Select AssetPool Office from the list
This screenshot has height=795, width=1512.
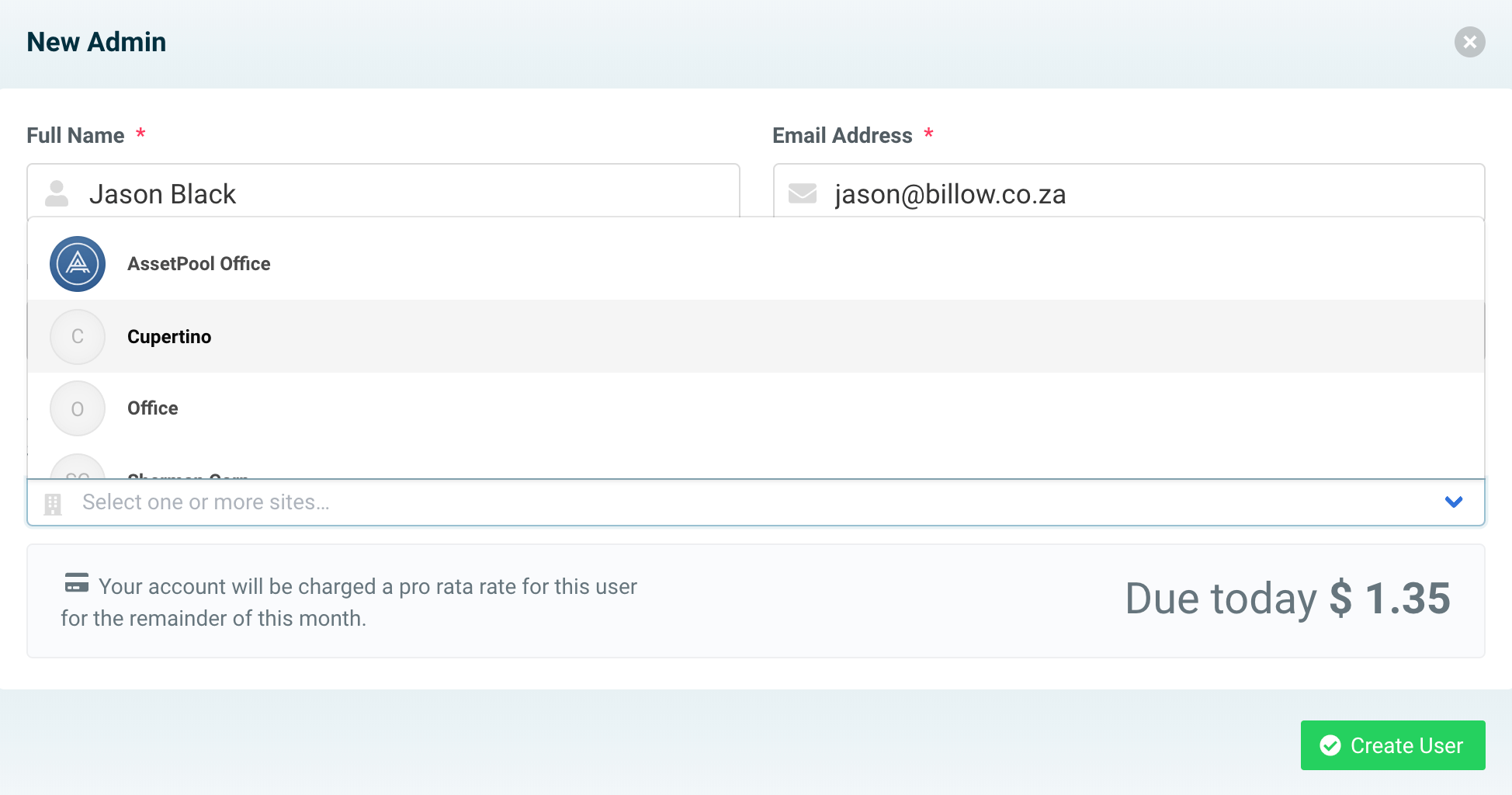[x=199, y=263]
